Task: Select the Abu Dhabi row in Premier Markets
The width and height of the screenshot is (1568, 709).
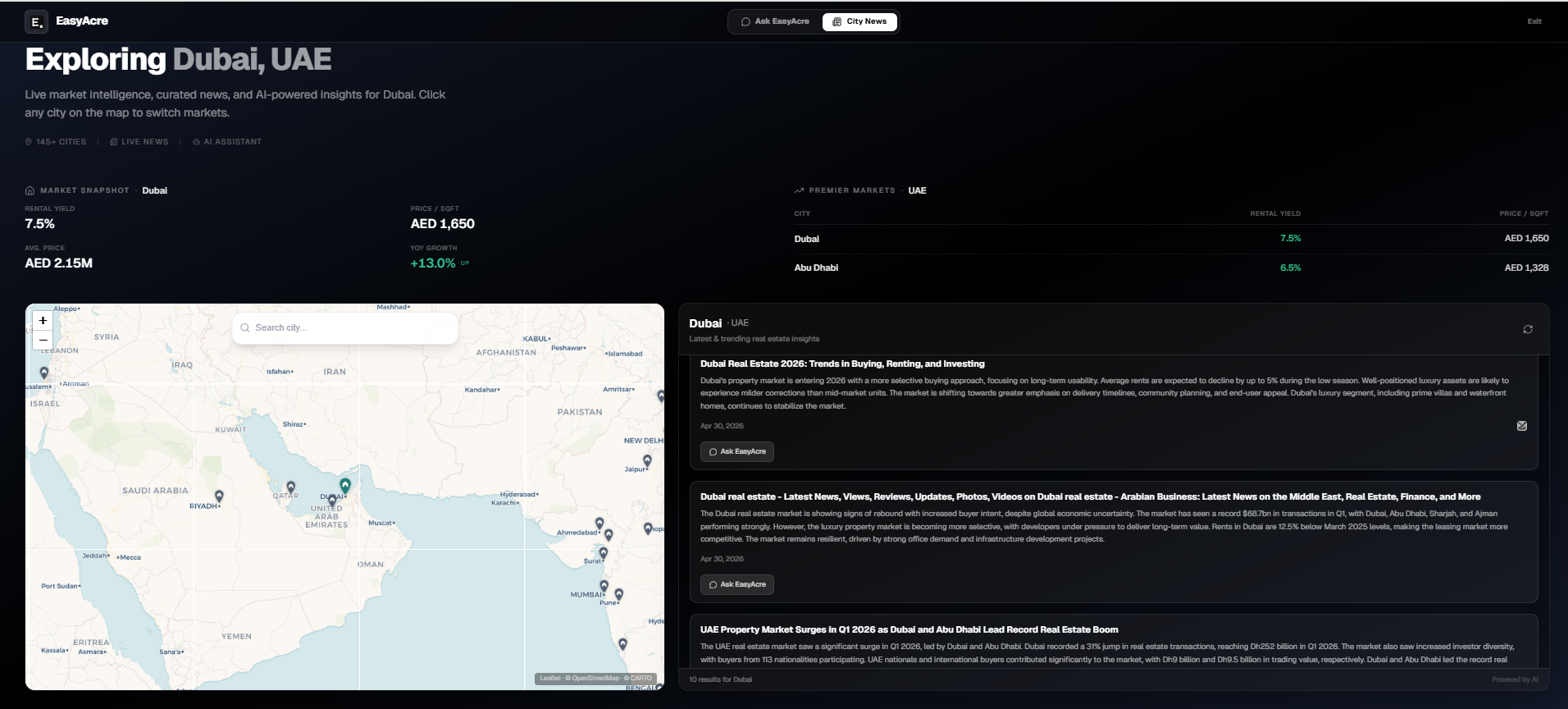Action: 1171,268
